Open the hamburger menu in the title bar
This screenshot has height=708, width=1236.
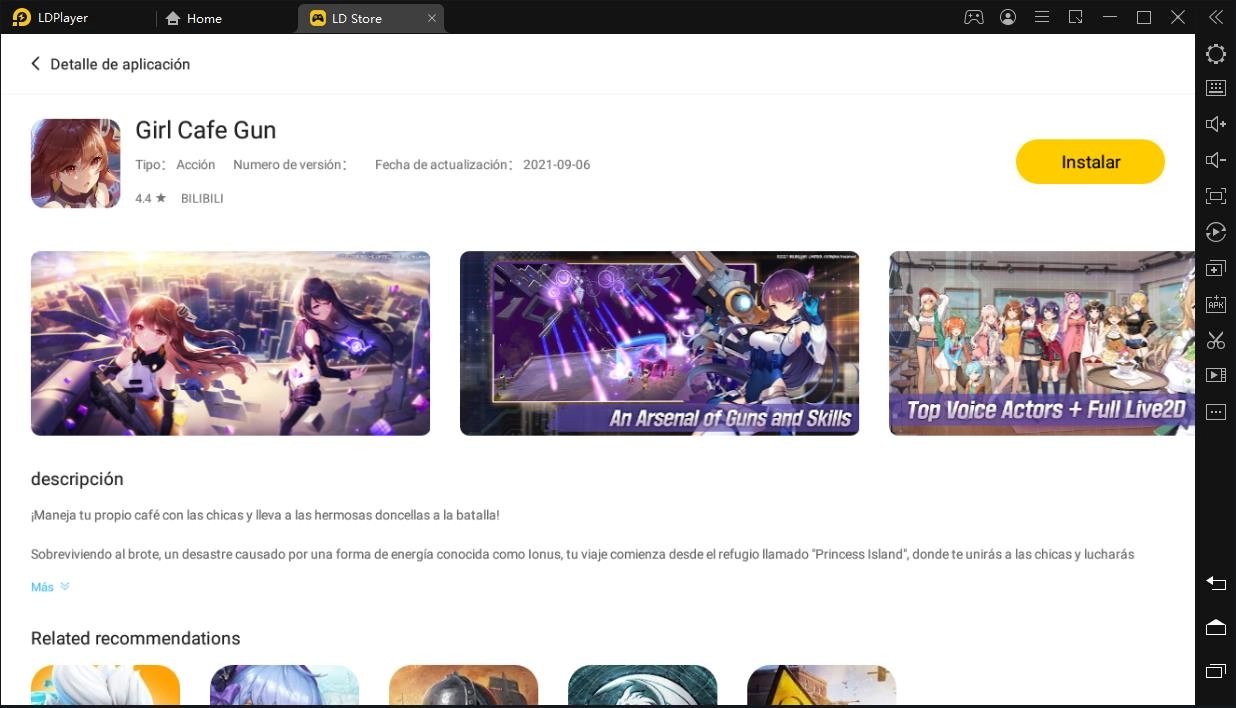[x=1041, y=17]
